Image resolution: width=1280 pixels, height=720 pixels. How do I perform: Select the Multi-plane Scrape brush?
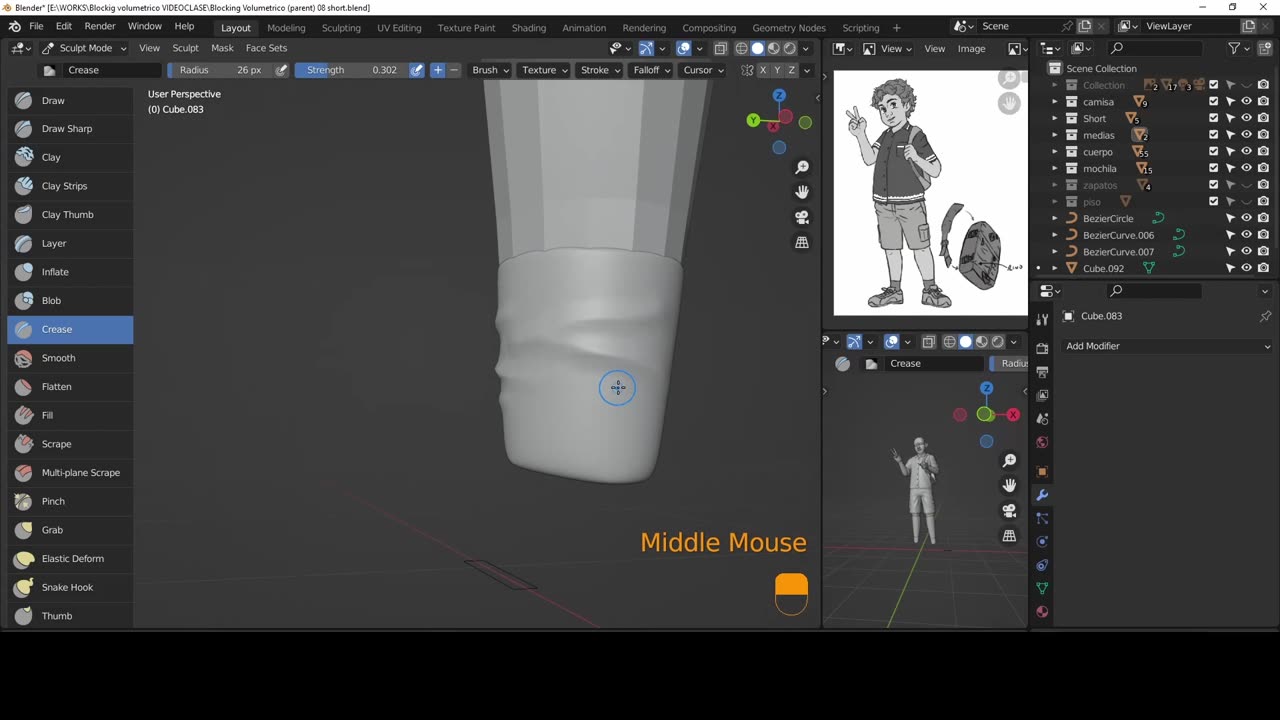click(x=70, y=473)
